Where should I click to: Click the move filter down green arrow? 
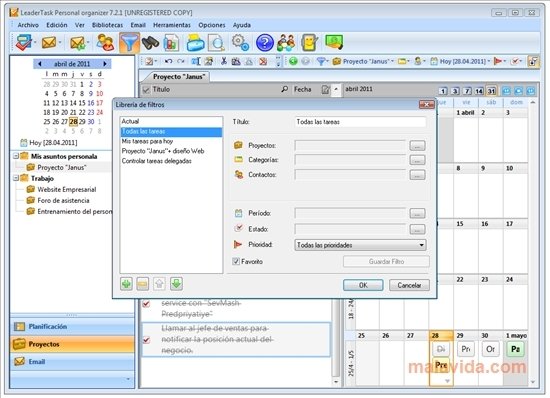[176, 284]
